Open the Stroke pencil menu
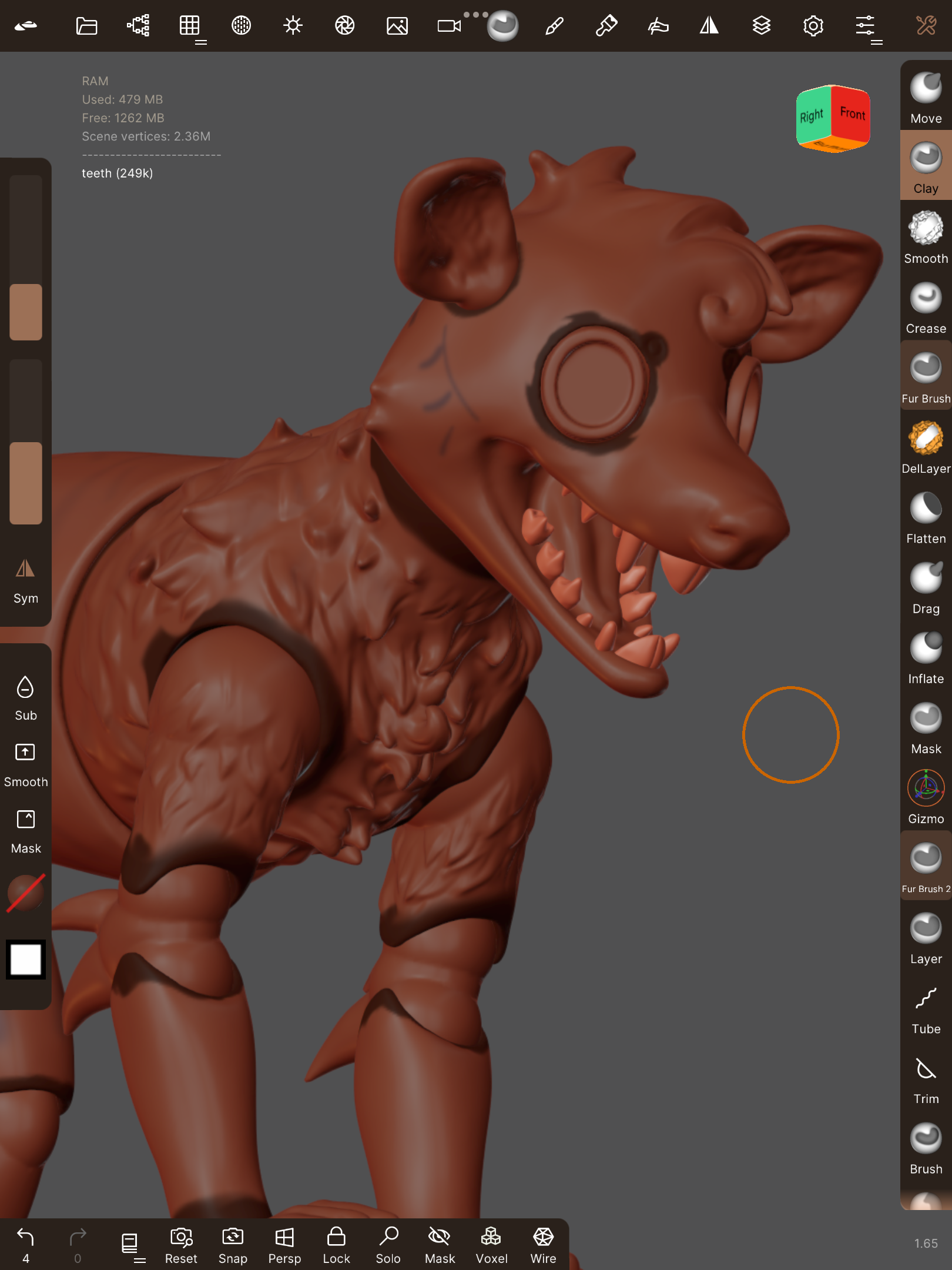 554,26
